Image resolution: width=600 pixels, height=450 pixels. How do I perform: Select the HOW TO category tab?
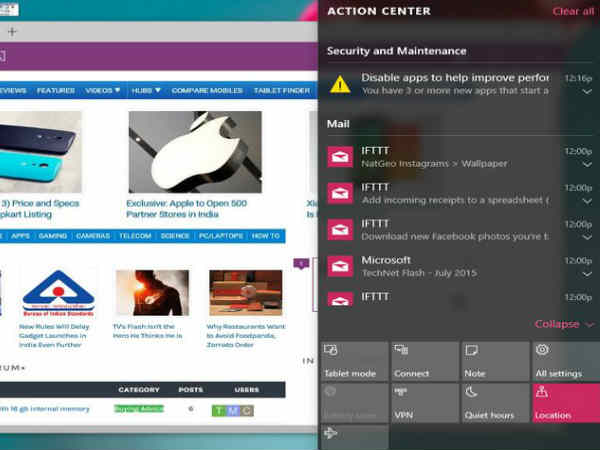tap(266, 236)
